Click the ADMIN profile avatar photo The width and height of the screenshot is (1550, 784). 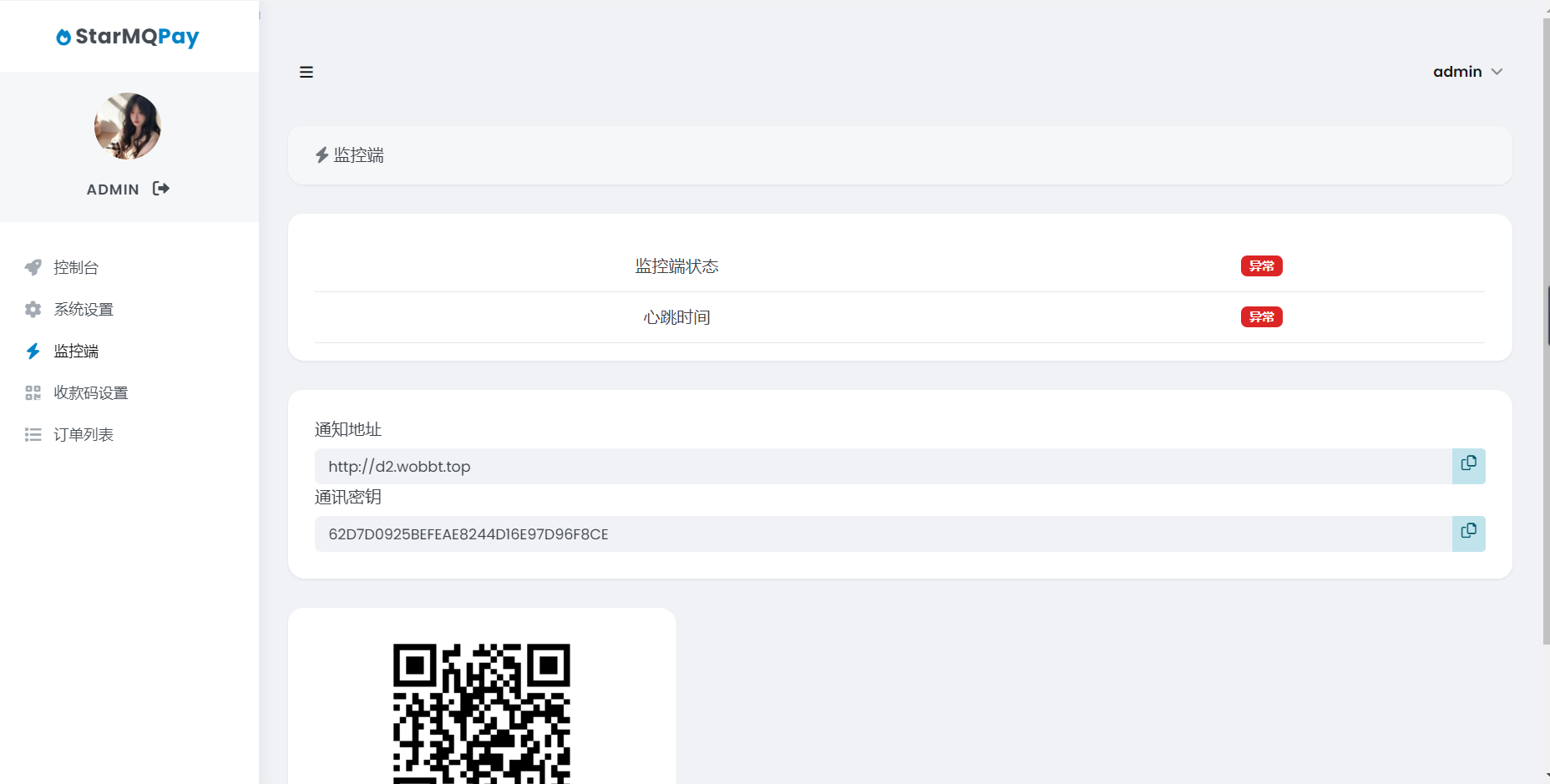coord(127,126)
